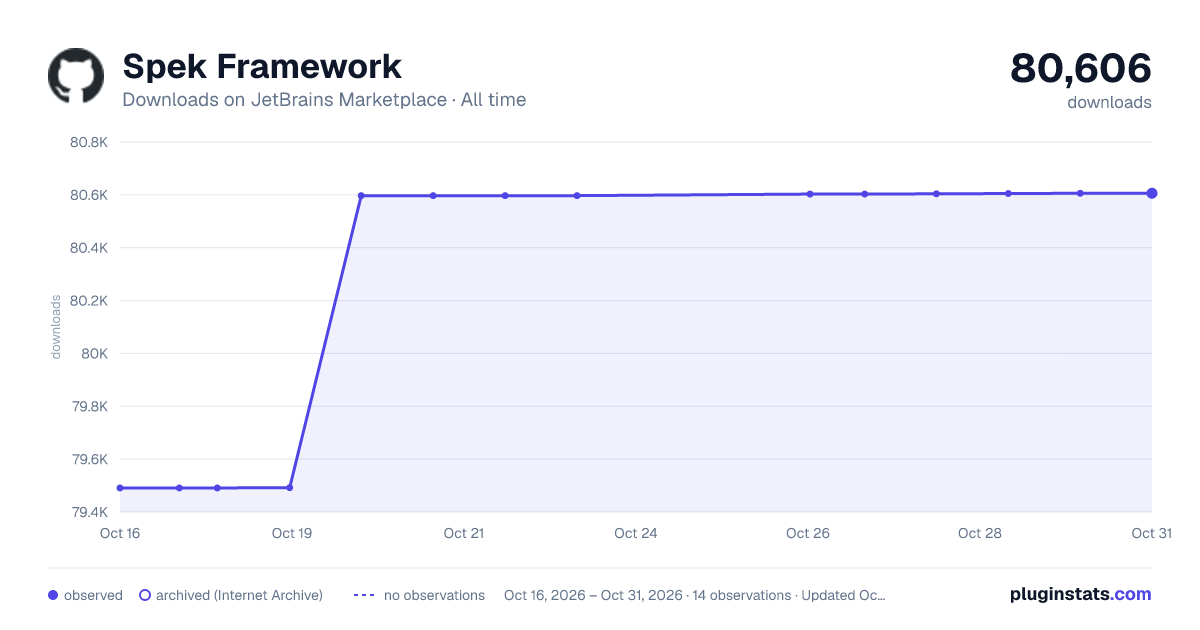Image resolution: width=1200 pixels, height=630 pixels.
Task: Click the 80.2K y-axis label
Action: click(89, 300)
